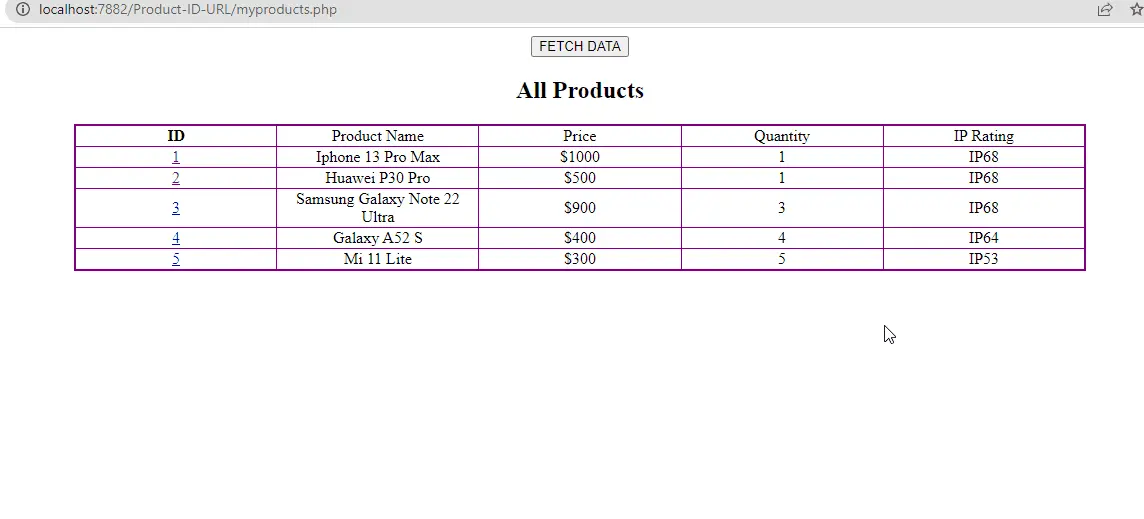The image size is (1144, 519).
Task: Click the IP53 rating cell
Action: point(983,259)
